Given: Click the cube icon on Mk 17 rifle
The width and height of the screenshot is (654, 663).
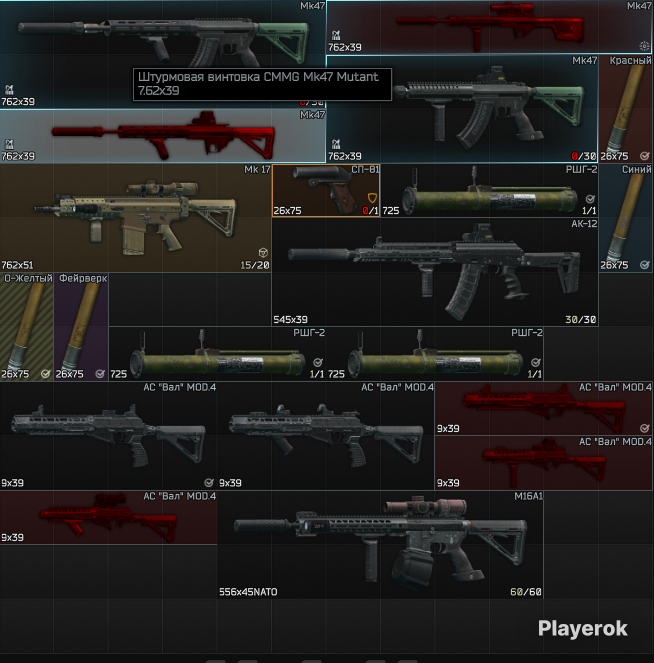Looking at the screenshot, I should coord(263,253).
